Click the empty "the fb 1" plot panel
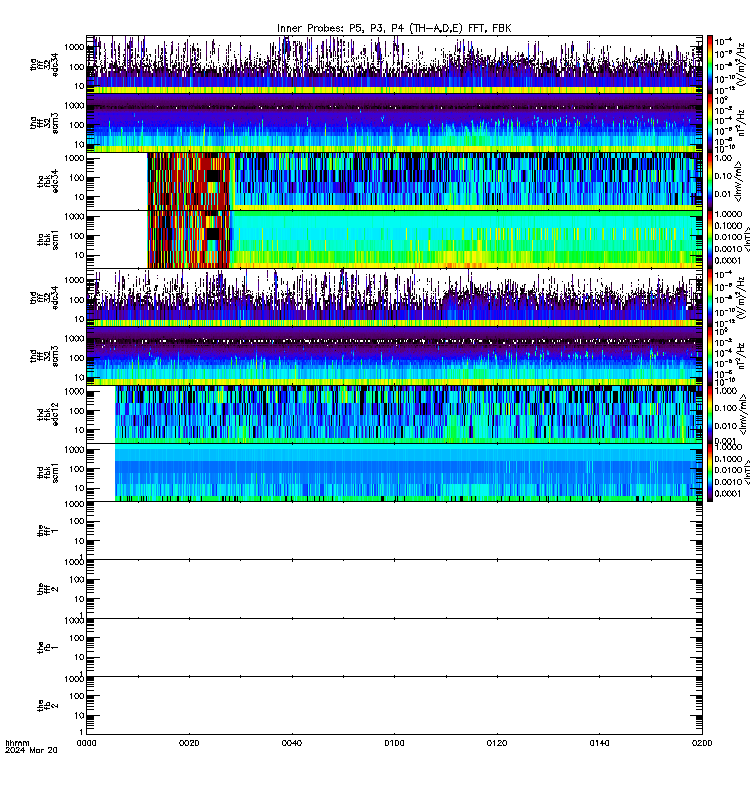 pos(394,648)
